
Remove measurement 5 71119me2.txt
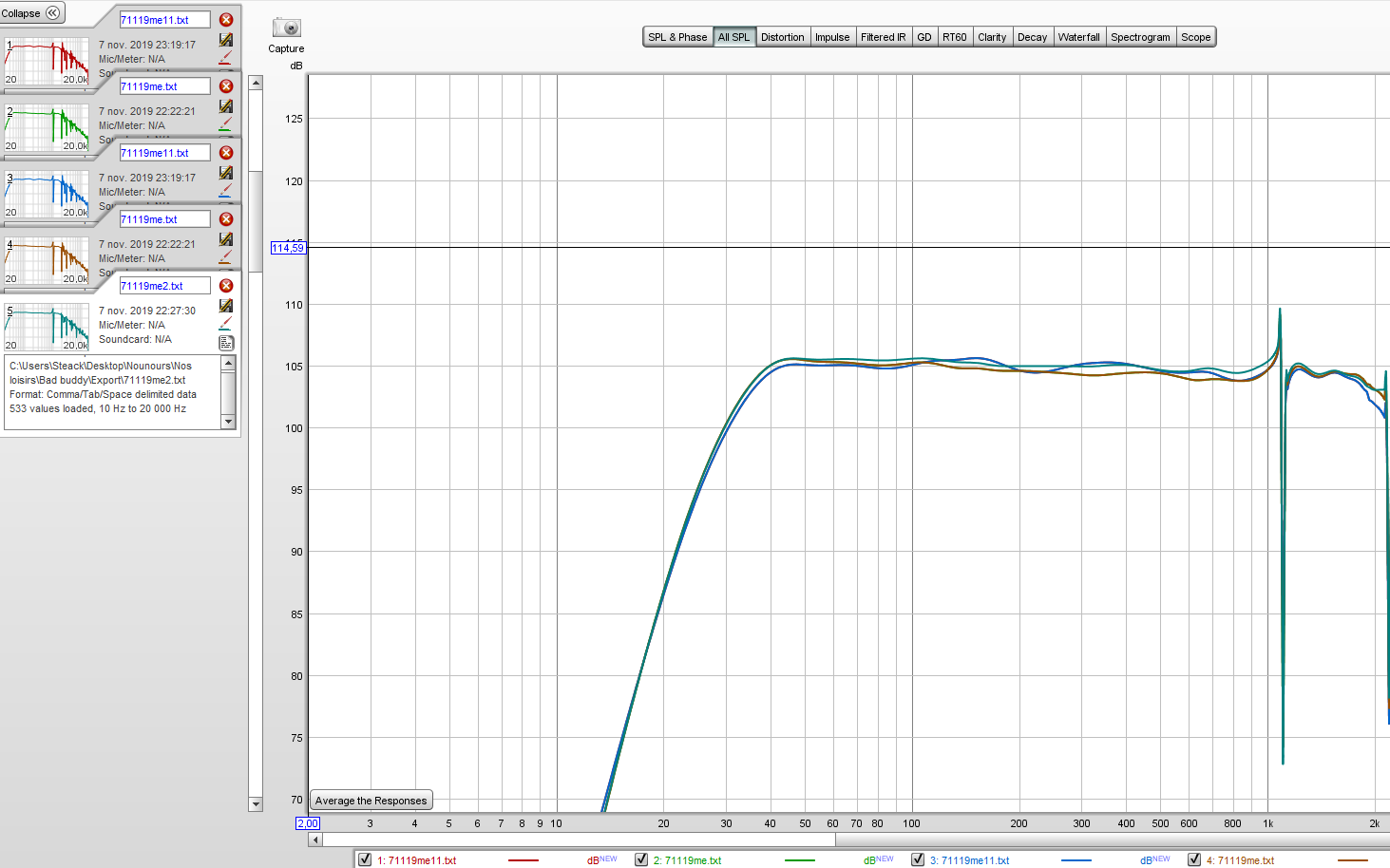click(x=226, y=286)
